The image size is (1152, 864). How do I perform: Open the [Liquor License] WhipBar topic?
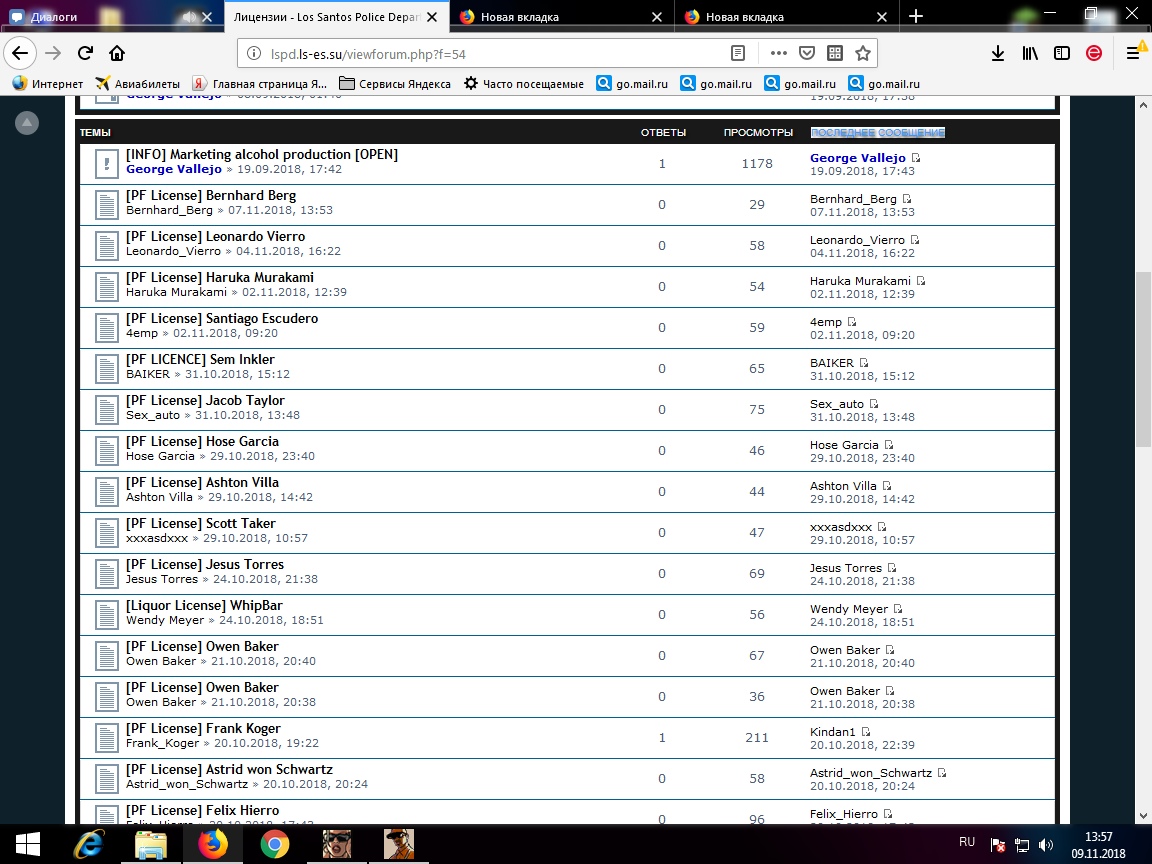pyautogui.click(x=204, y=605)
